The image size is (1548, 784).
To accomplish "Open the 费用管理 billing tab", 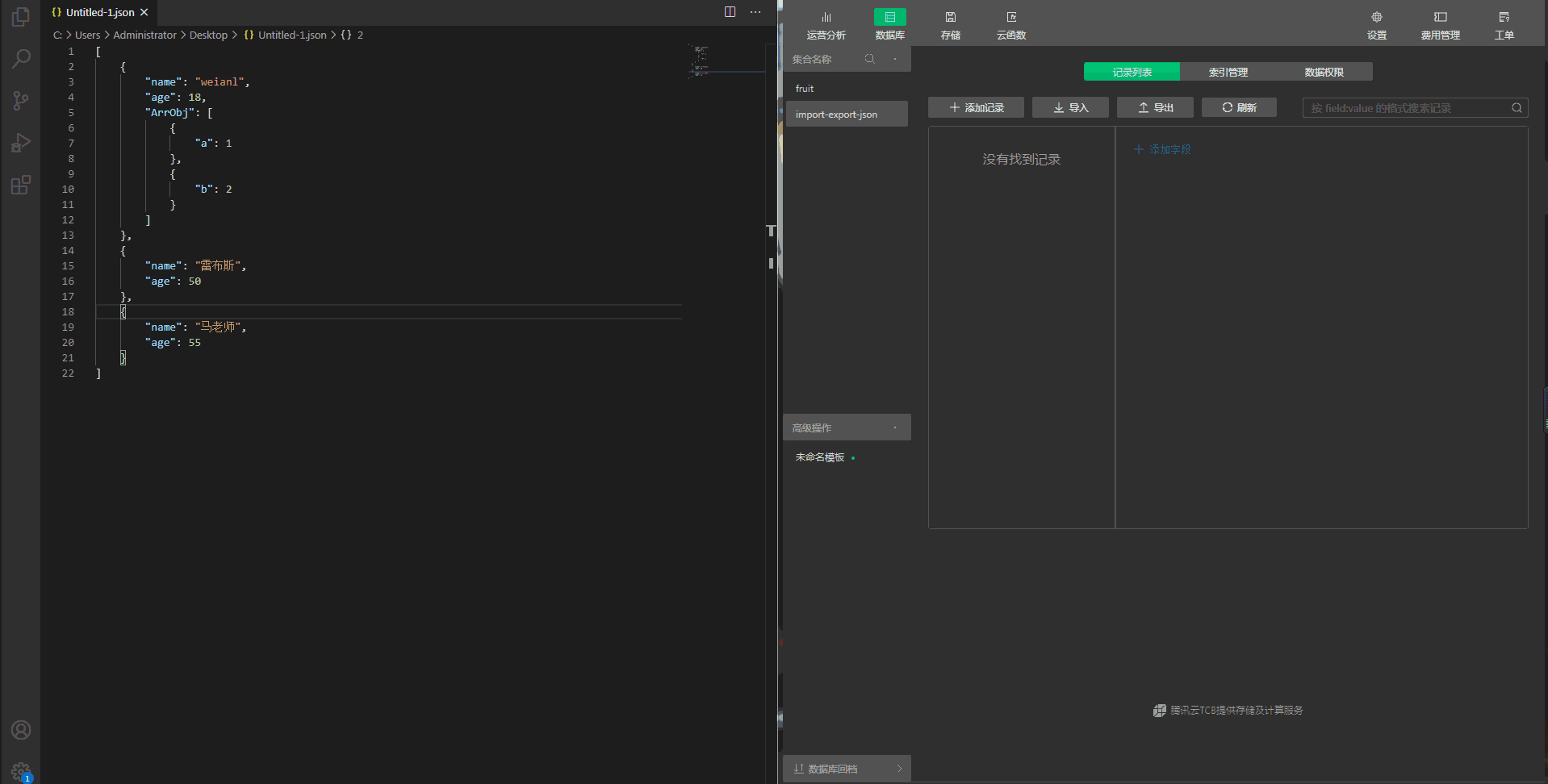I will tap(1441, 25).
